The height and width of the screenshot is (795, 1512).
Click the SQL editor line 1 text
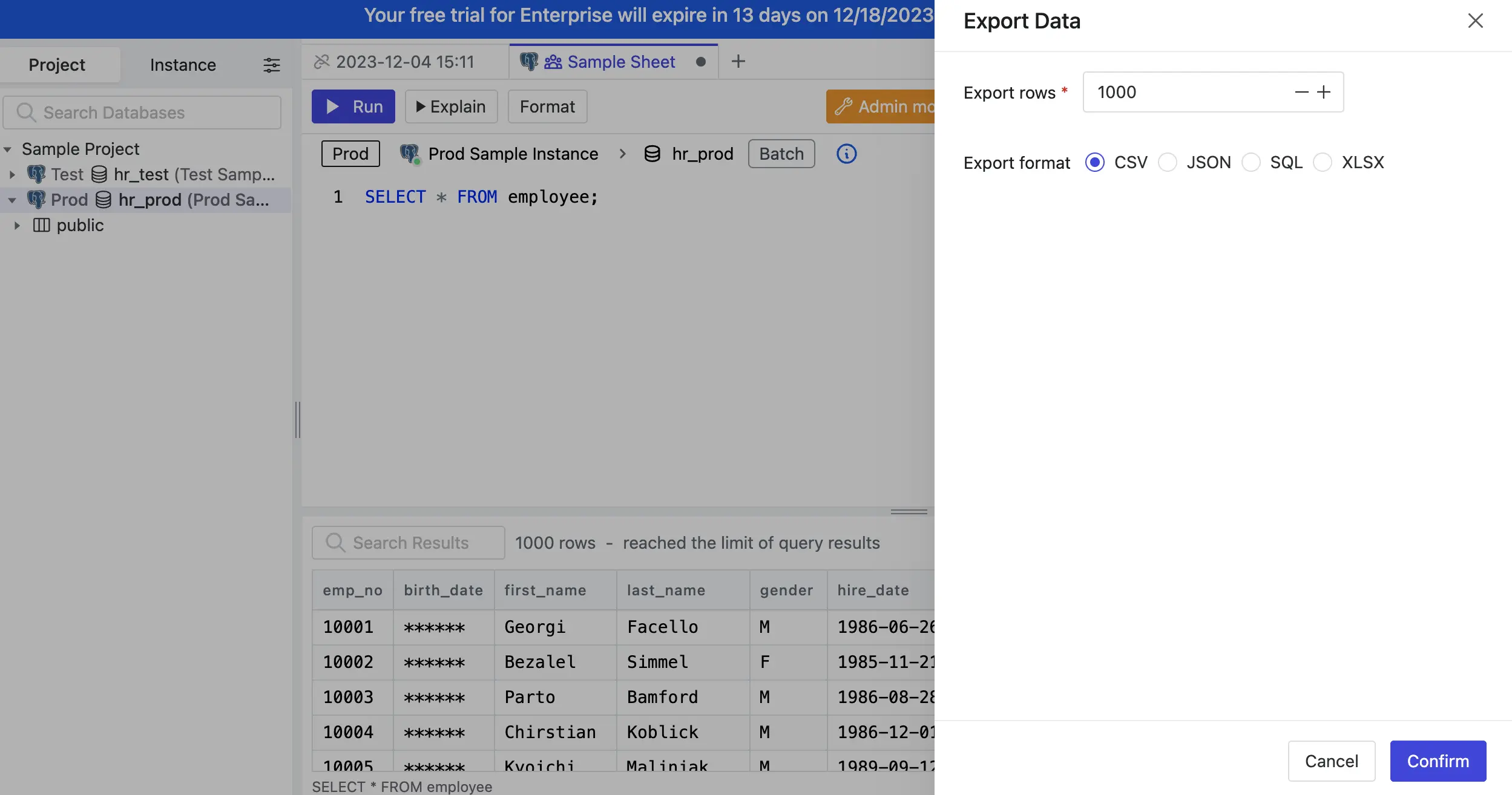pos(481,197)
